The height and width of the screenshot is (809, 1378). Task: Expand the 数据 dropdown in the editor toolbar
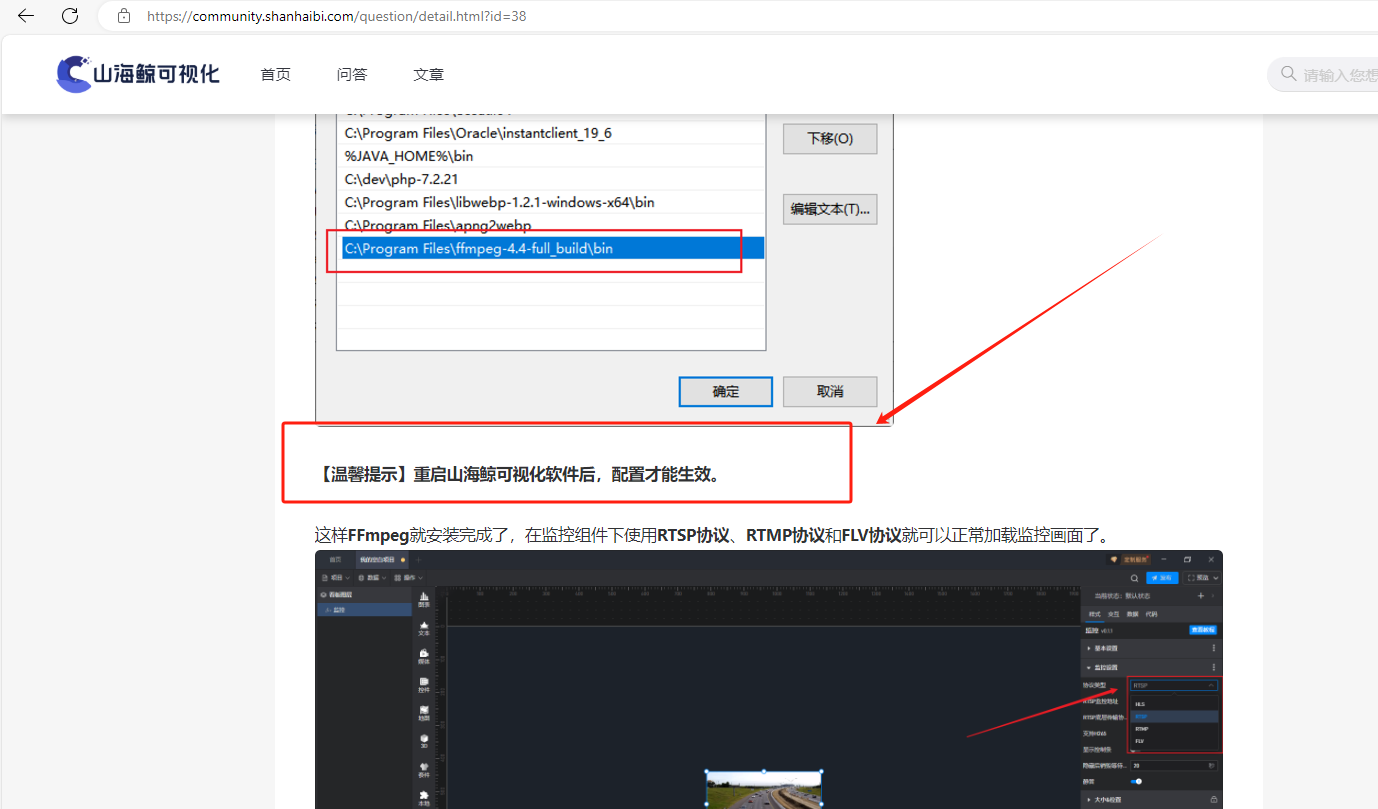(372, 578)
